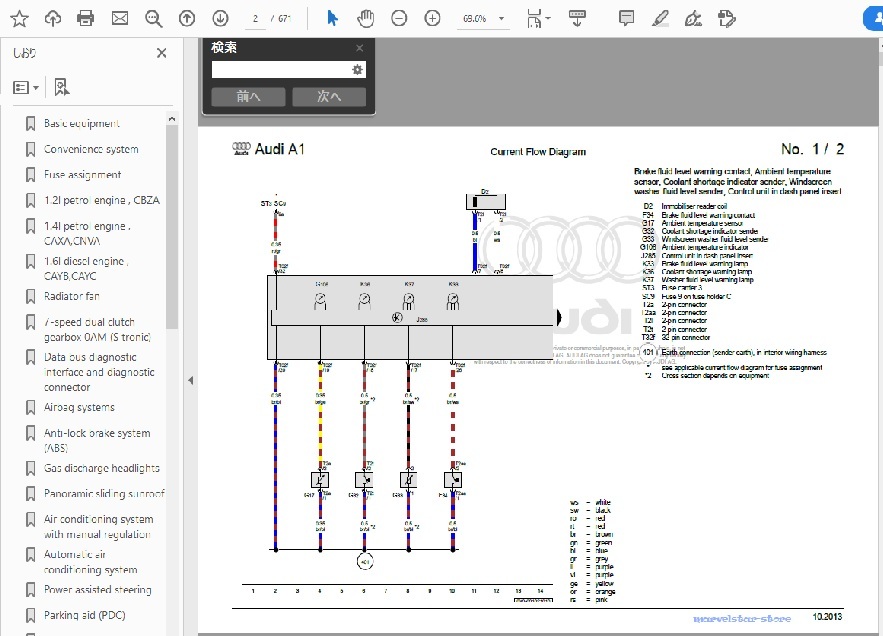Open the Gas discharge headlights bookmark

pyautogui.click(x=102, y=468)
